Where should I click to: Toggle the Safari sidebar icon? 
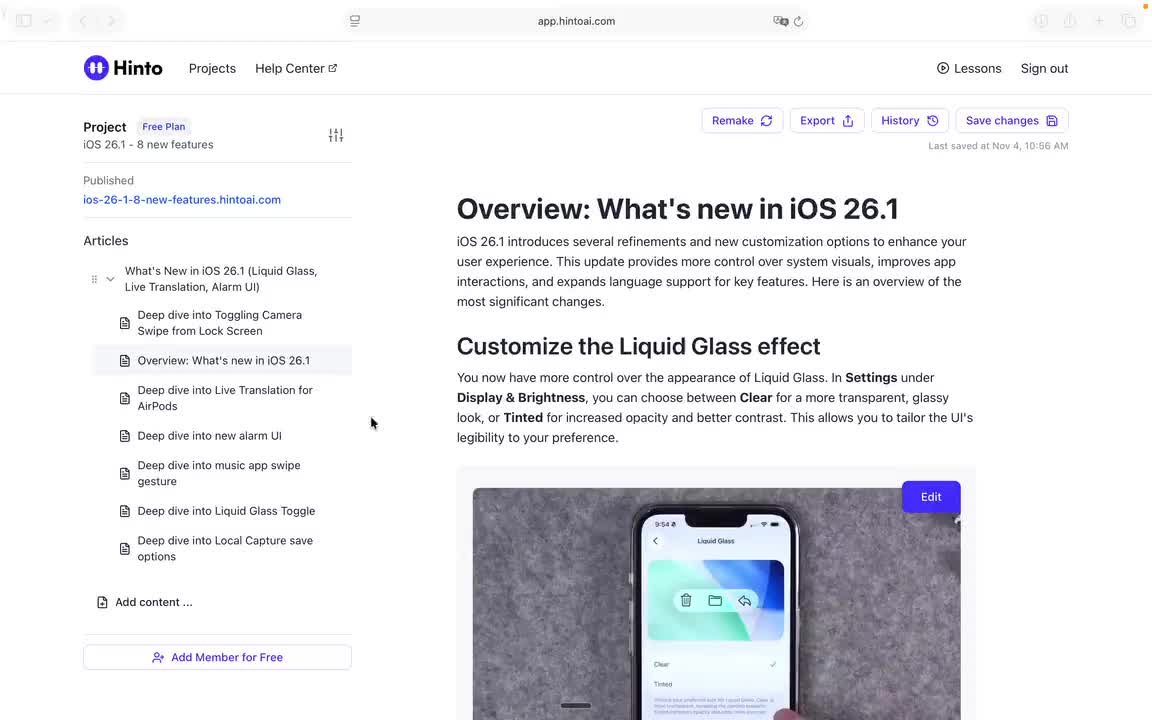[24, 21]
